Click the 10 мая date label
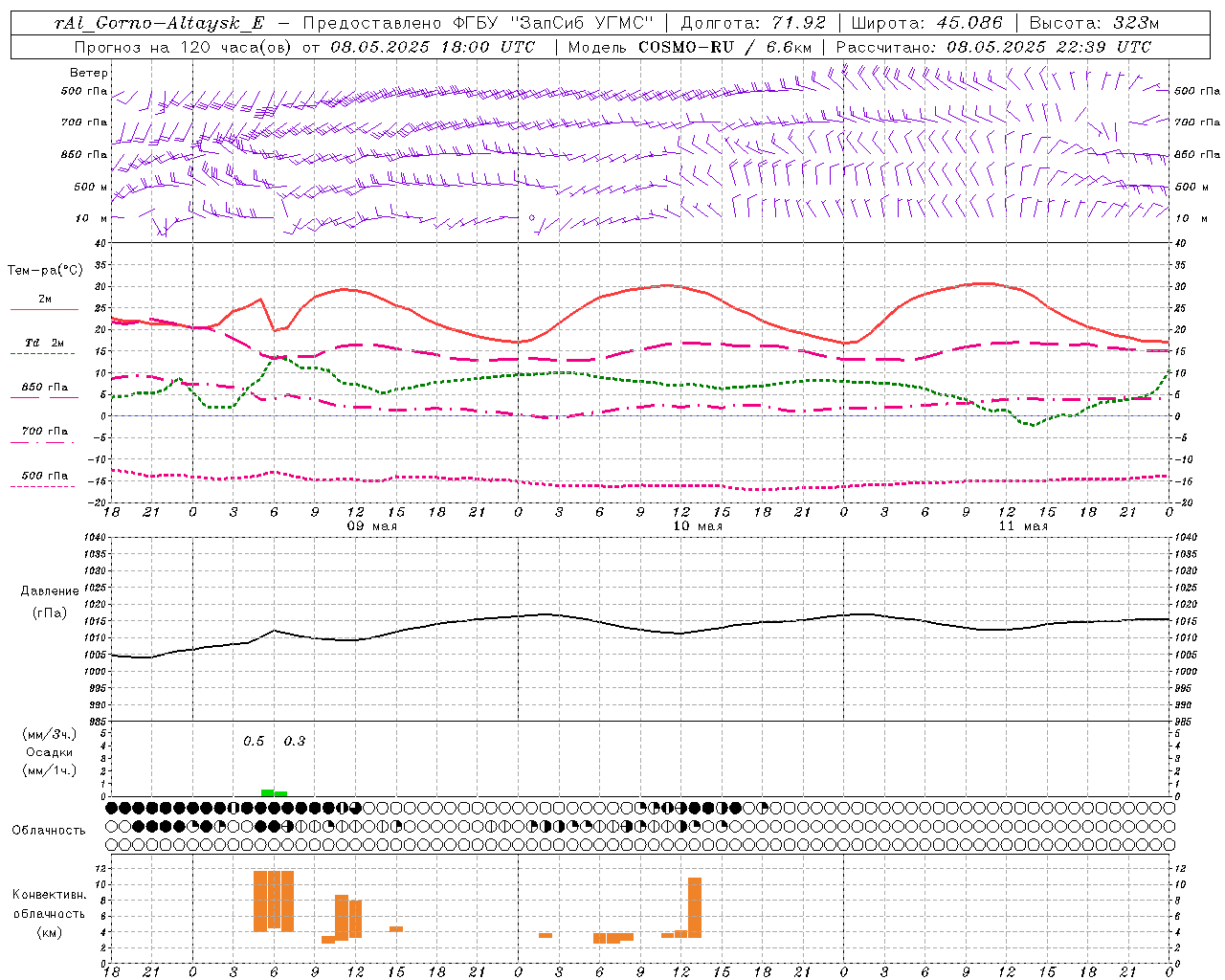 [697, 526]
